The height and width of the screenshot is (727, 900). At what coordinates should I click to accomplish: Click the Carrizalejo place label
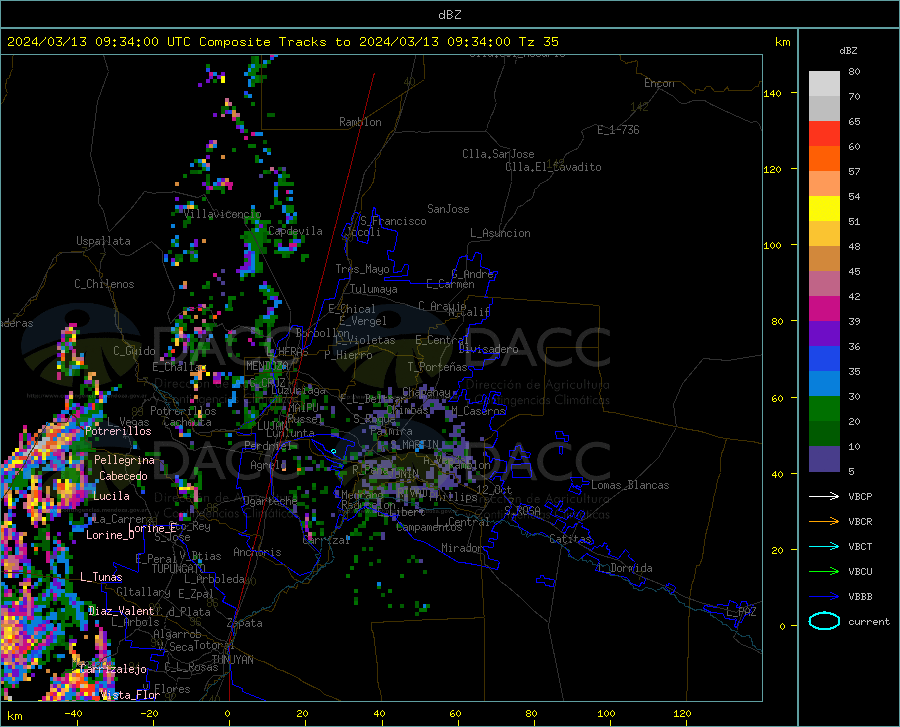click(113, 669)
